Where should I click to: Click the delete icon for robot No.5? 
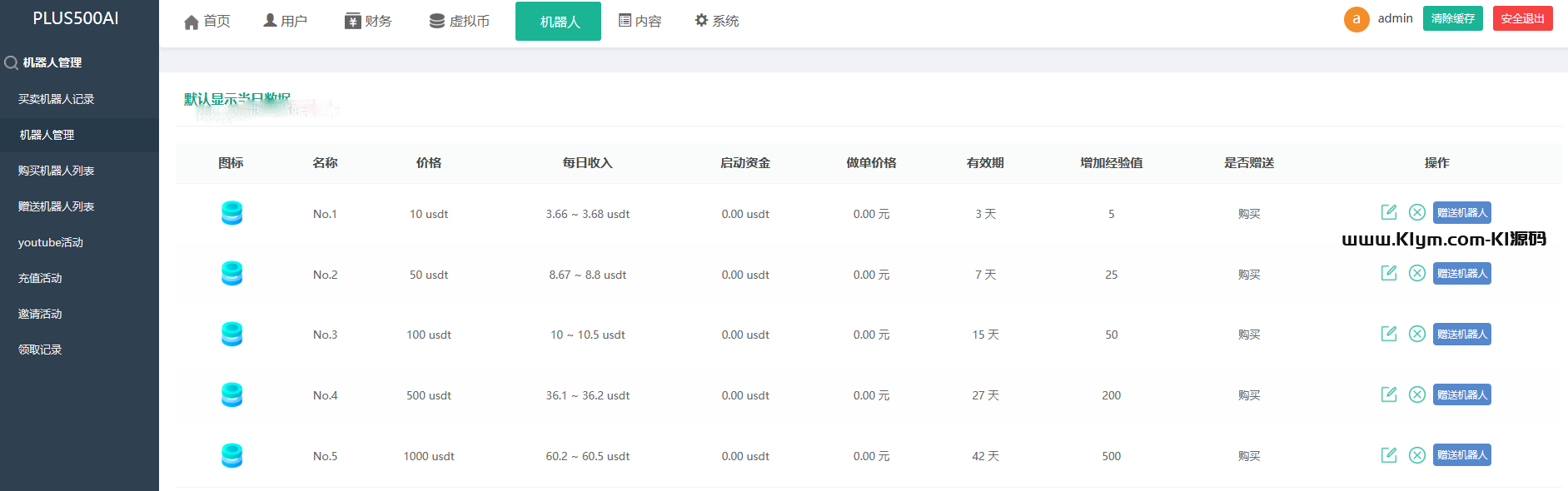[1416, 455]
